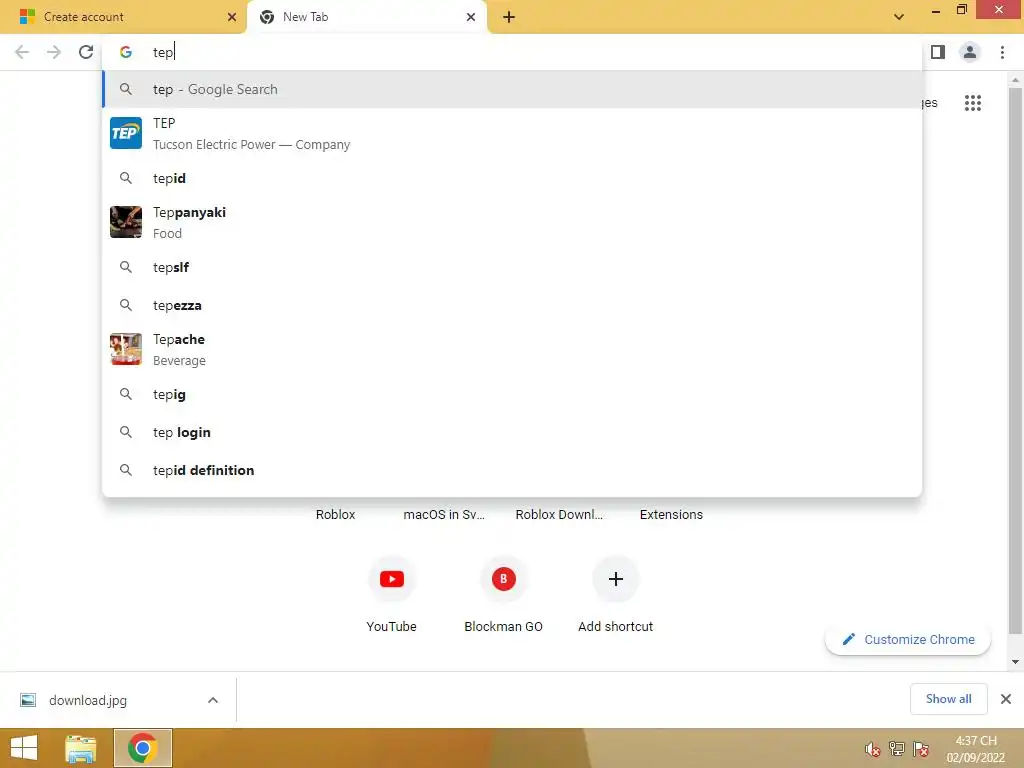Click the network tray icon
Viewport: 1024px width, 768px height.
897,749
